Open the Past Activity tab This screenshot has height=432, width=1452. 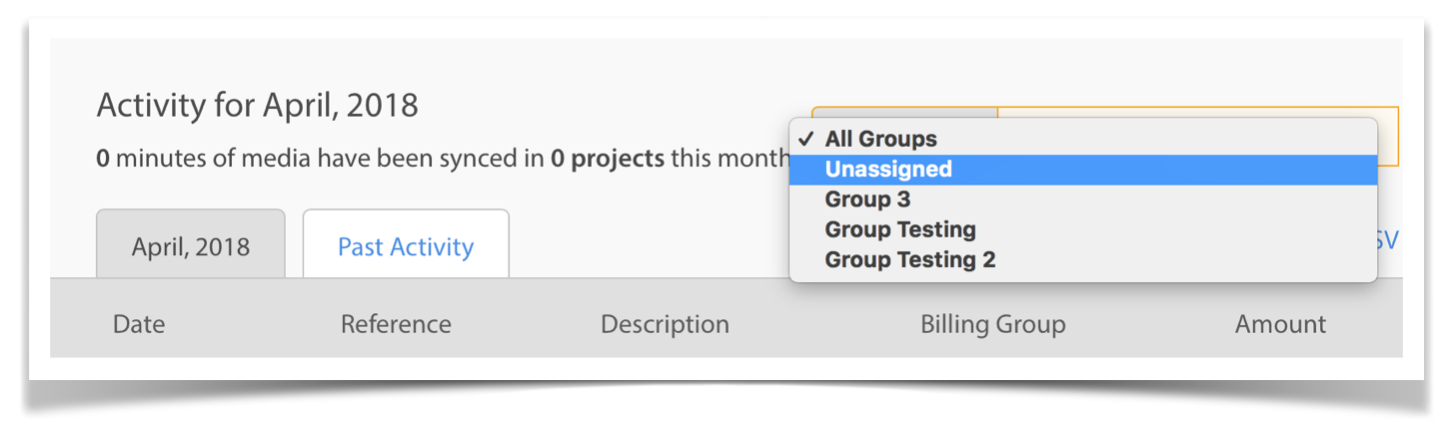click(x=406, y=245)
